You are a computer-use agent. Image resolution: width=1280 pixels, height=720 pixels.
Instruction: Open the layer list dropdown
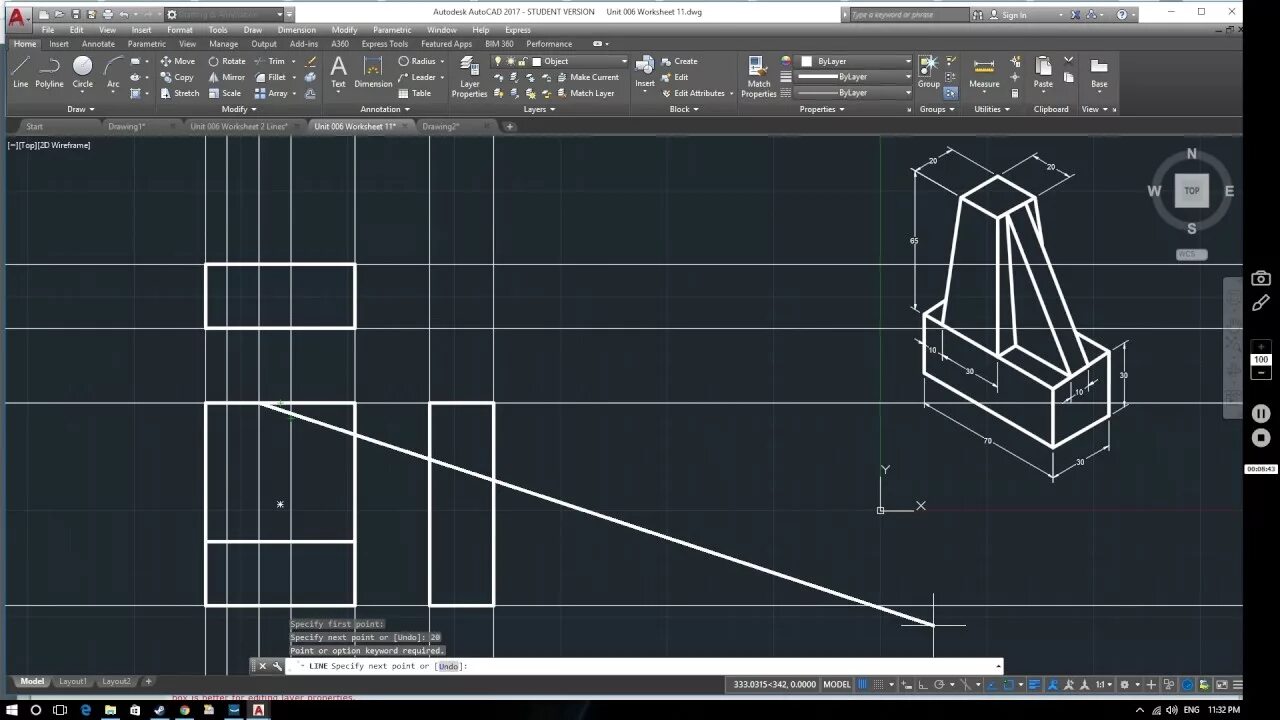[624, 61]
